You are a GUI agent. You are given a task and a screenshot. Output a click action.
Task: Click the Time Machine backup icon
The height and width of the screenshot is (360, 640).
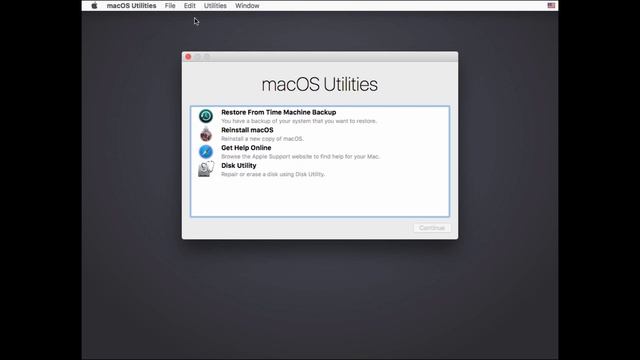206,116
